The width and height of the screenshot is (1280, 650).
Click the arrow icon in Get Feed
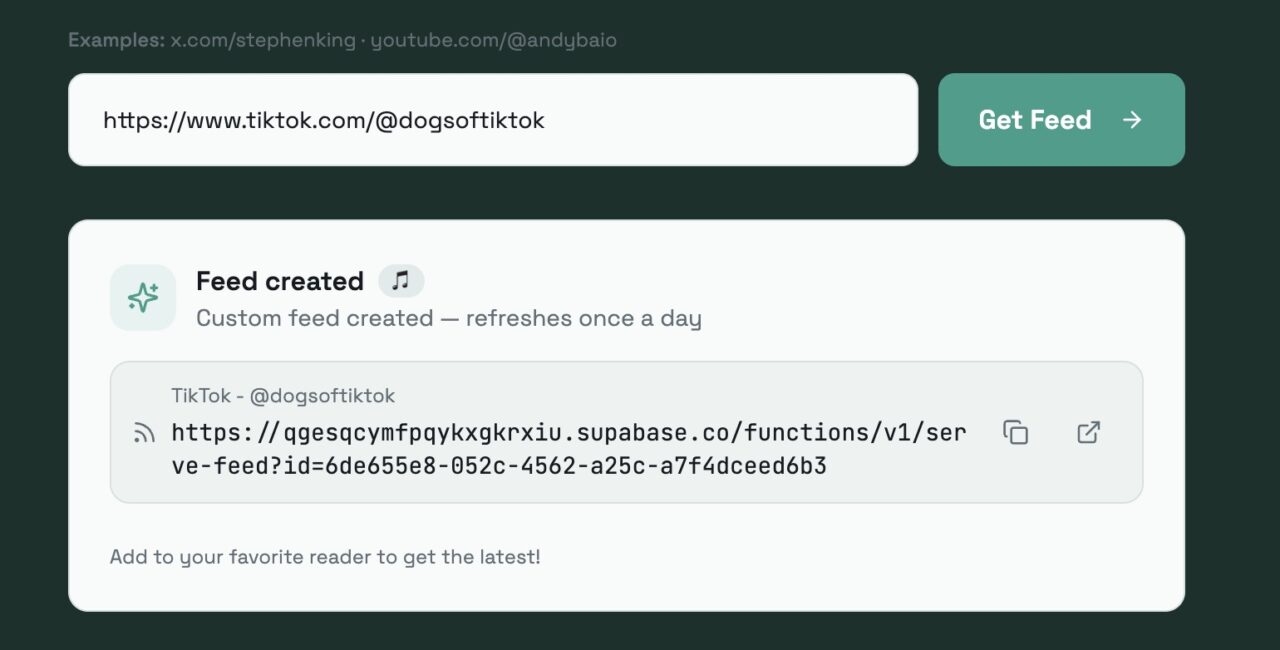point(1132,120)
